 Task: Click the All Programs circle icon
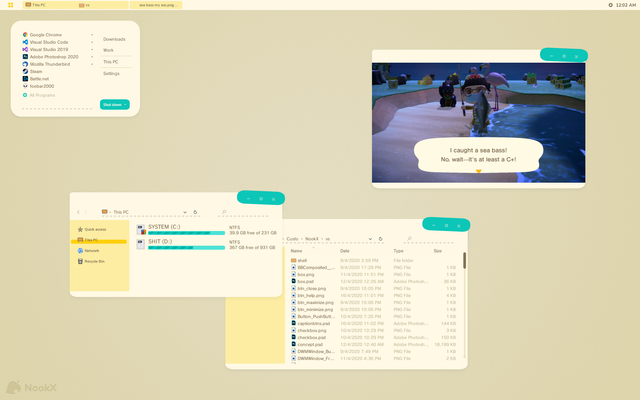pyautogui.click(x=25, y=95)
